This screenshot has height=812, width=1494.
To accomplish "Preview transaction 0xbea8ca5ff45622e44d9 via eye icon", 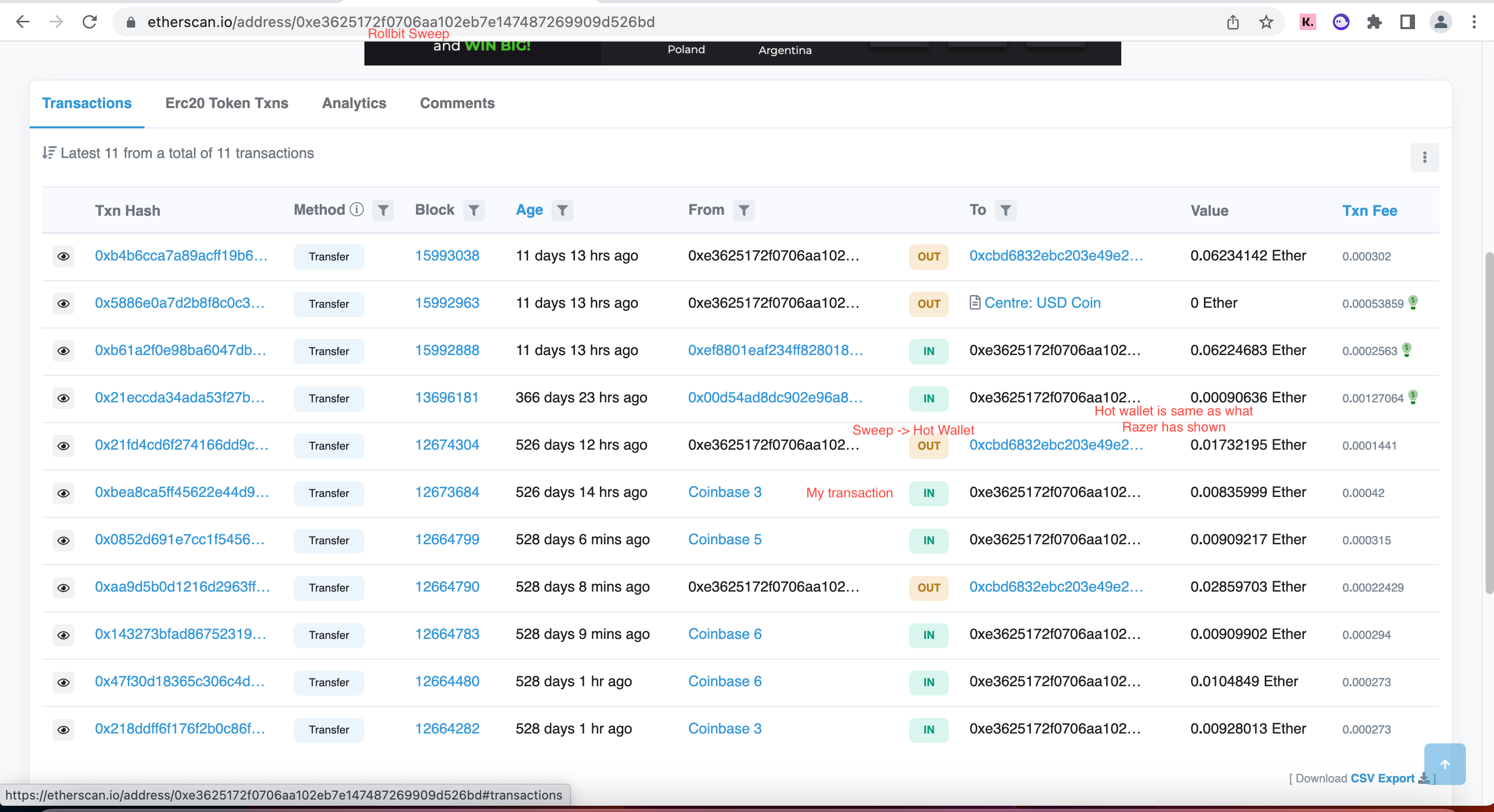I will (63, 493).
